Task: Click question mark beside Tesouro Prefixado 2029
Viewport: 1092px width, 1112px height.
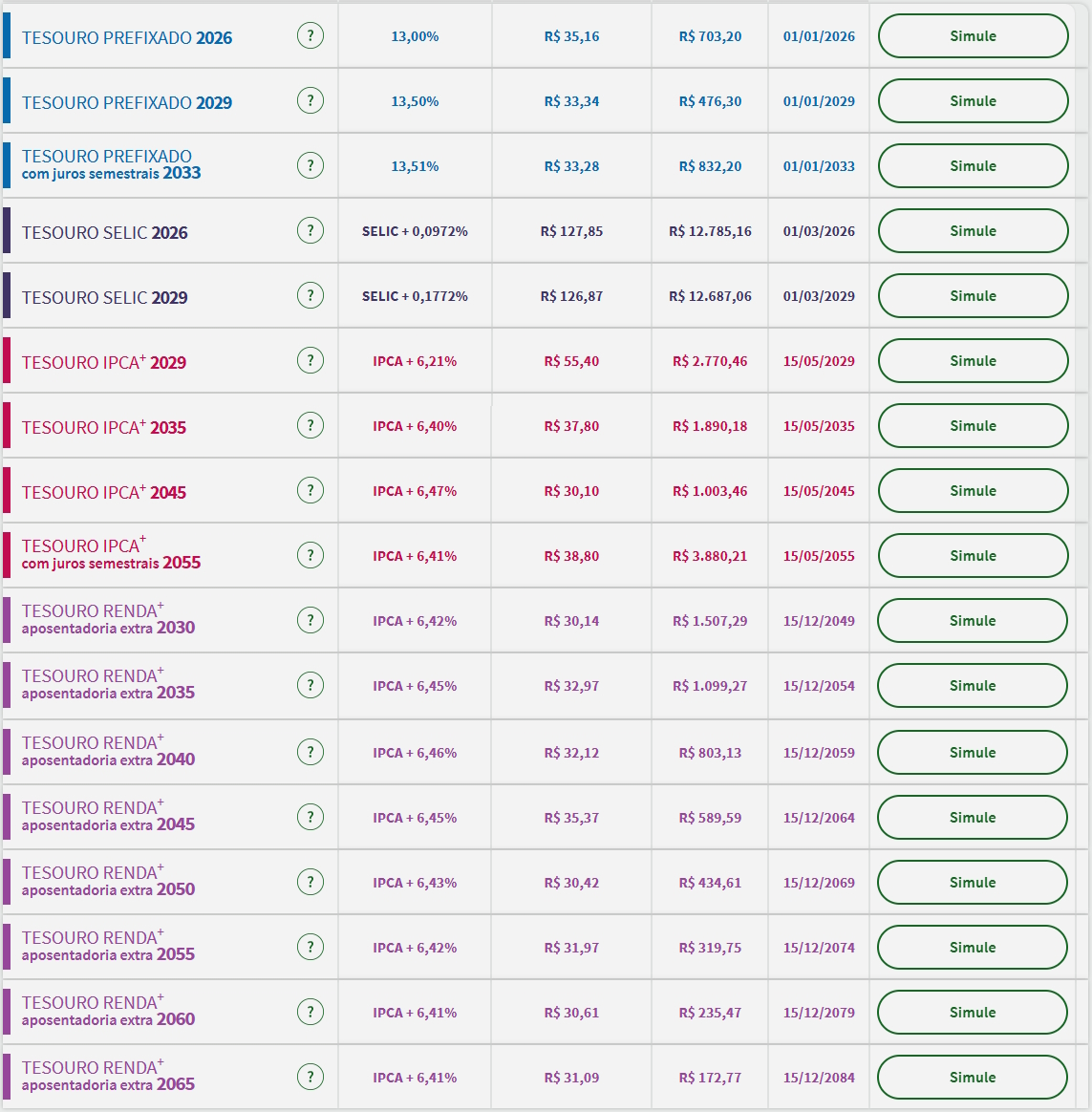Action: click(310, 101)
